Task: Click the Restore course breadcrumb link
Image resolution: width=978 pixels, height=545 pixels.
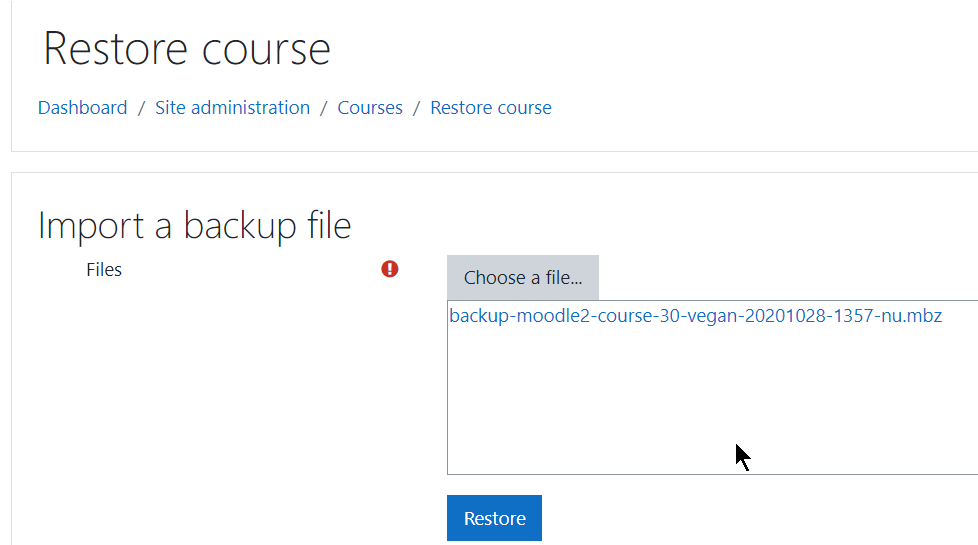Action: (491, 108)
